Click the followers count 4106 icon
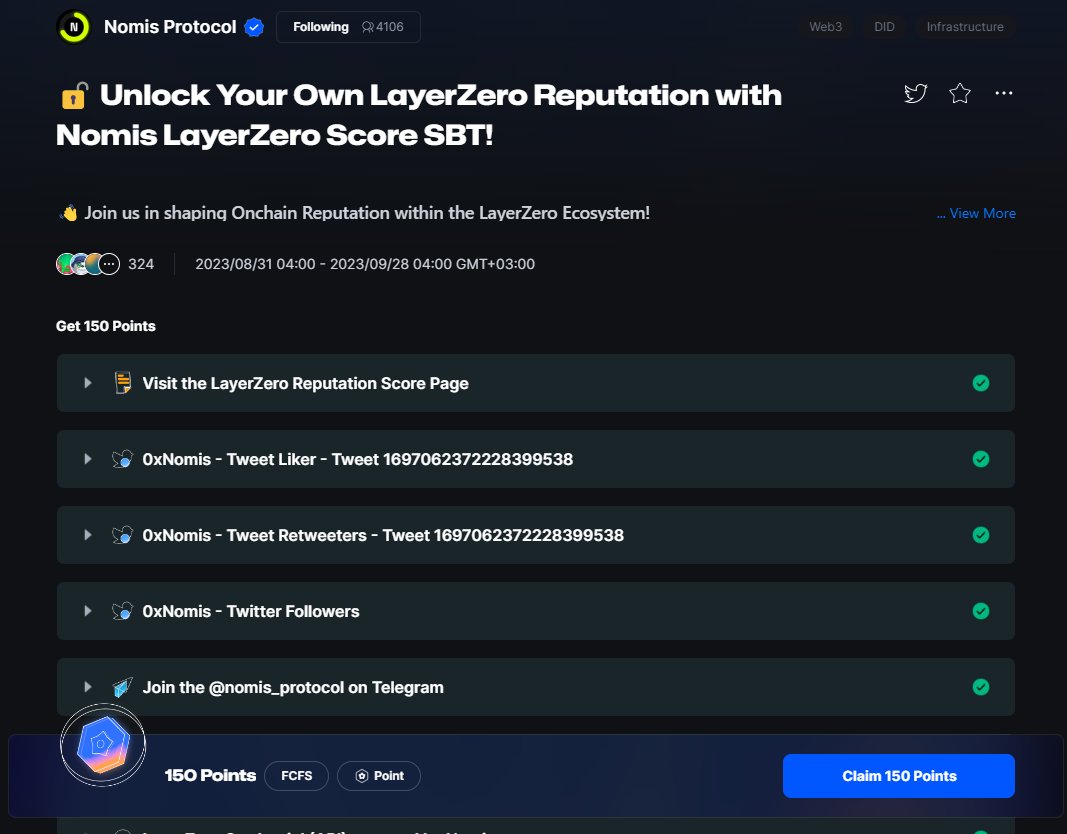This screenshot has width=1067, height=834. click(368, 27)
